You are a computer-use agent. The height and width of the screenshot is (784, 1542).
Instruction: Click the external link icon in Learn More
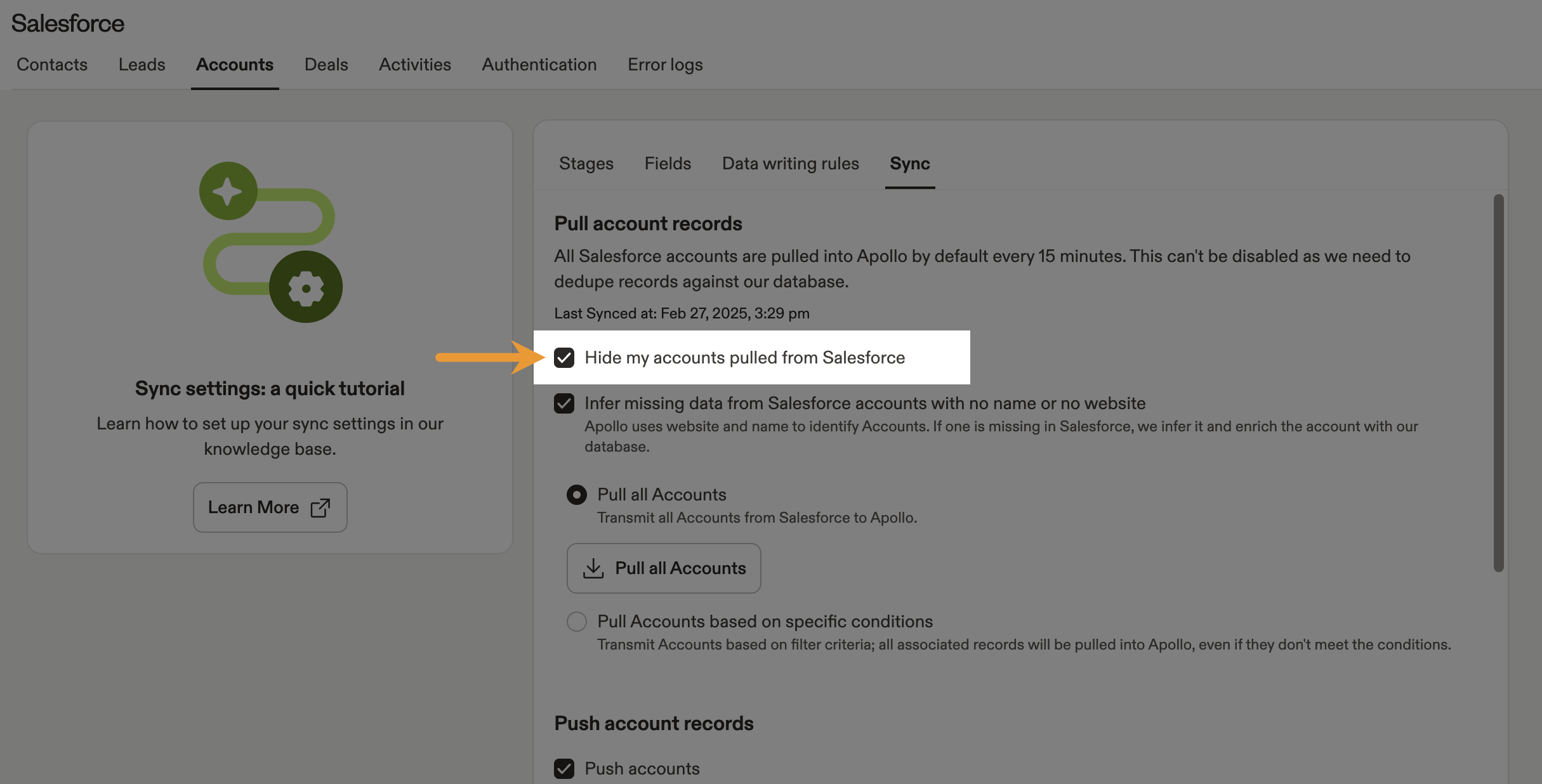(320, 507)
